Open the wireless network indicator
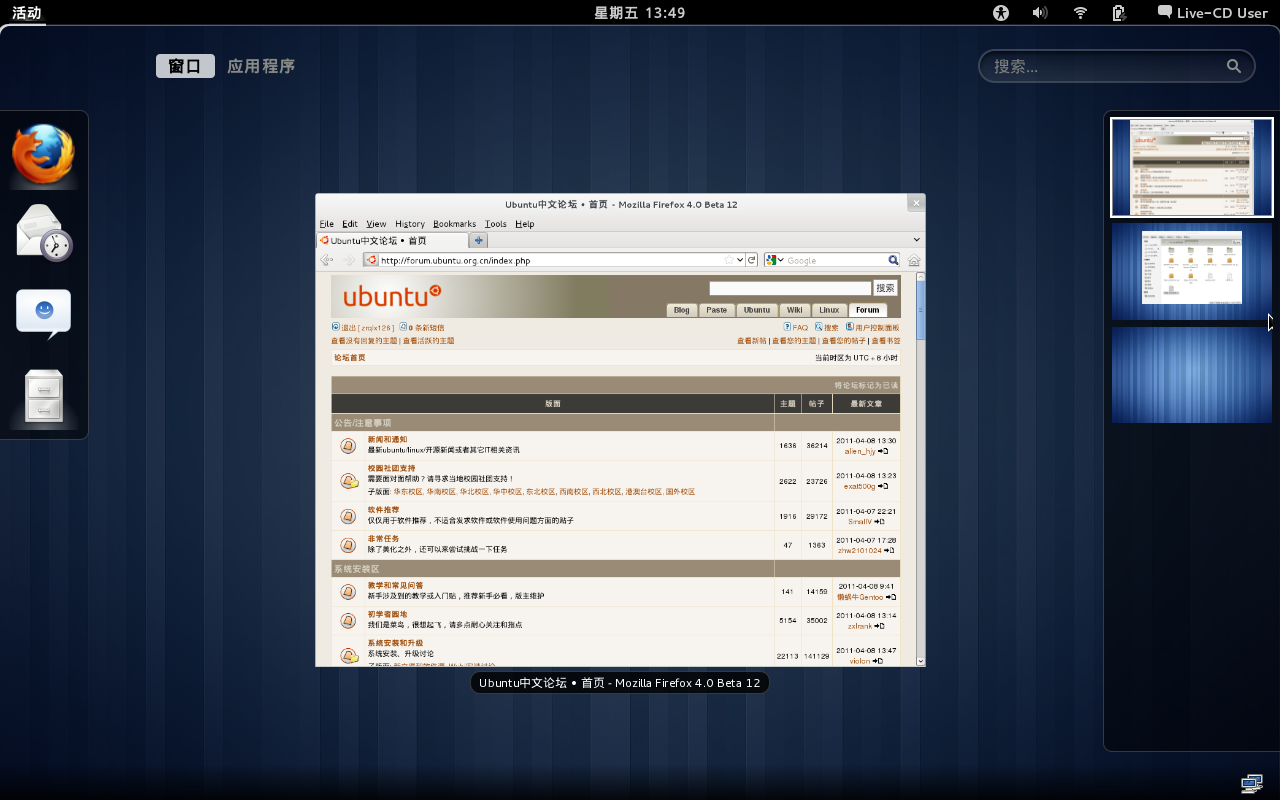The height and width of the screenshot is (800, 1280). [x=1080, y=13]
